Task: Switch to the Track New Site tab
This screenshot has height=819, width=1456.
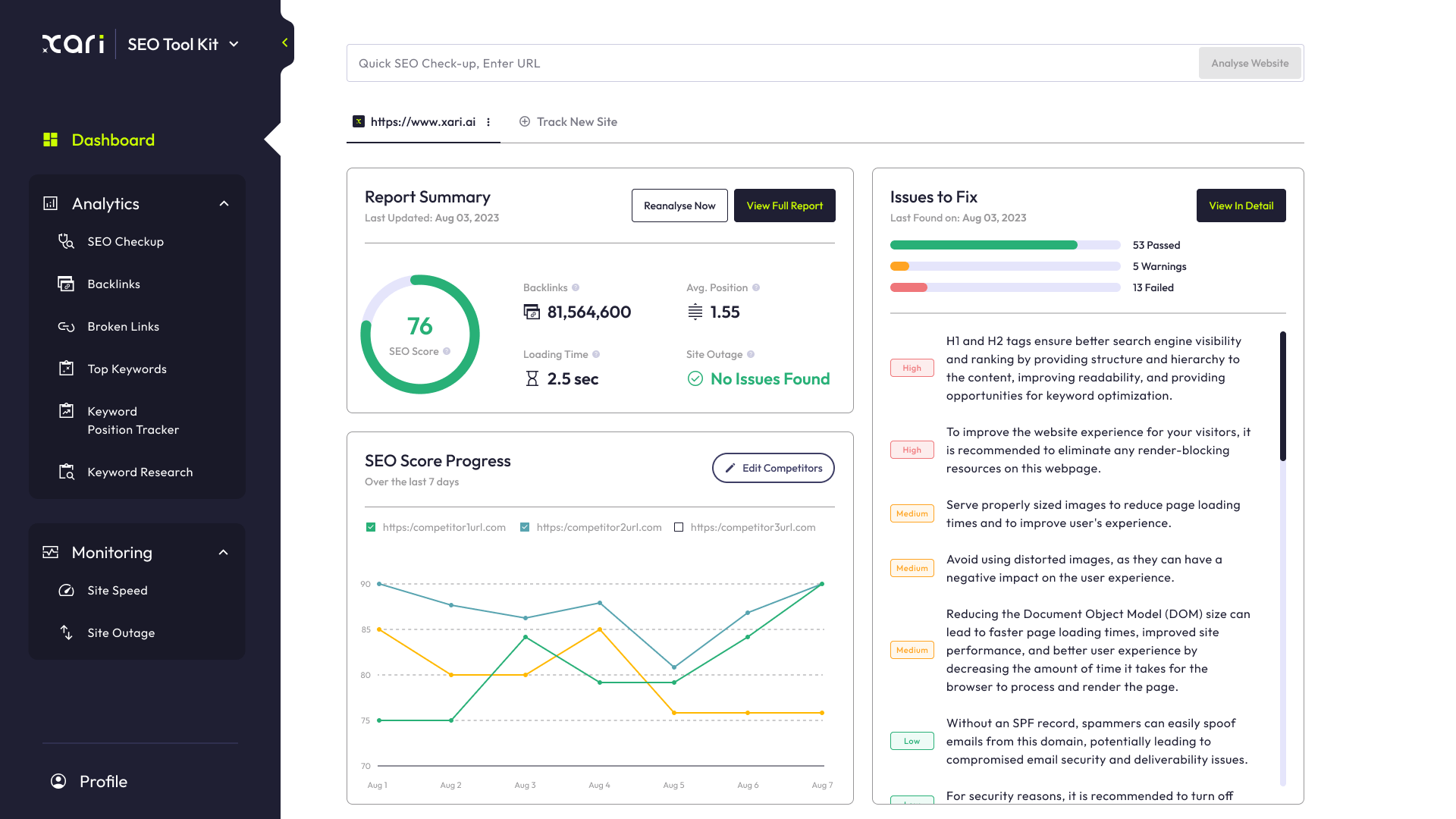Action: tap(568, 122)
